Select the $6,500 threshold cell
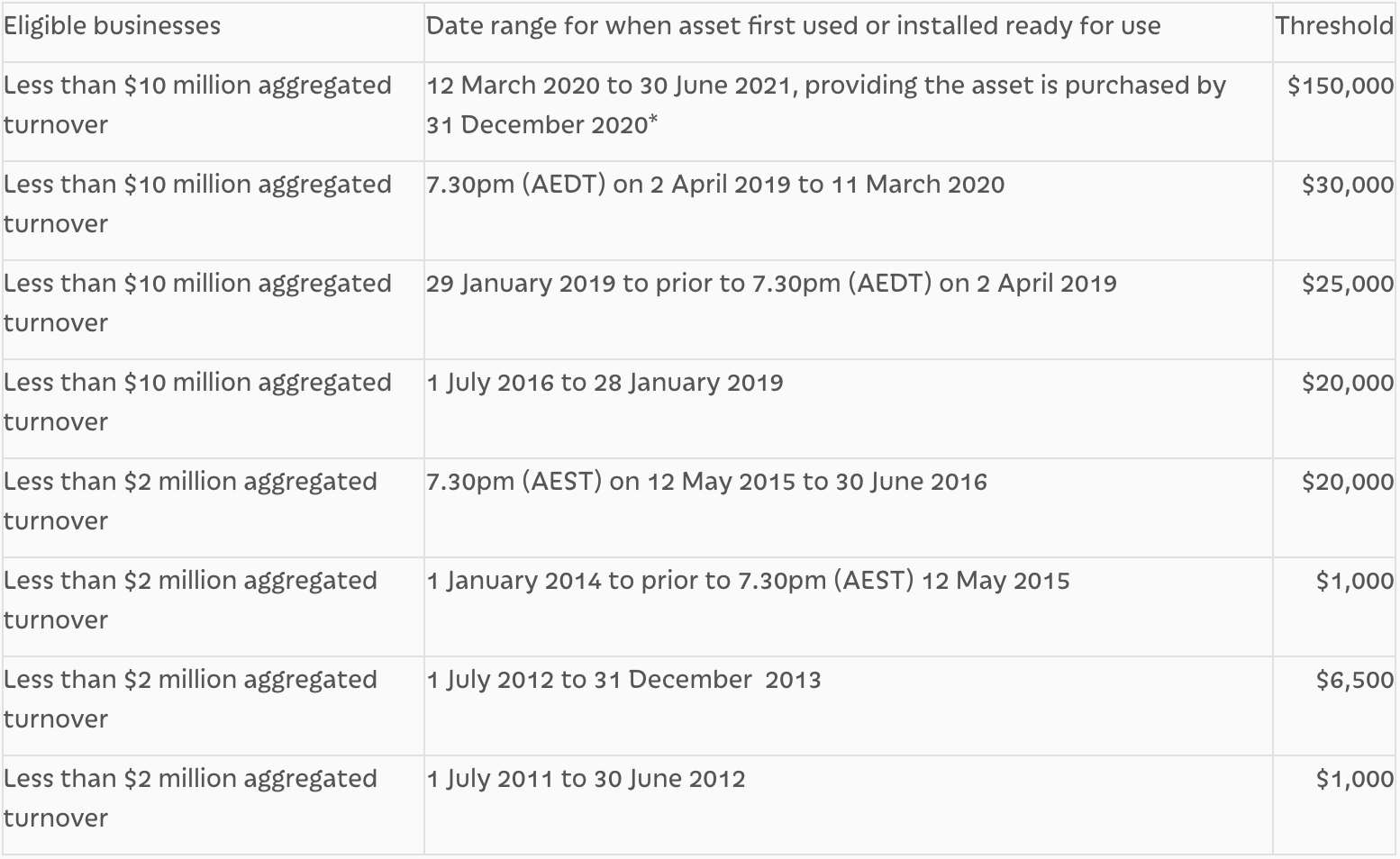Viewport: 1400px width, 859px height. point(1354,681)
